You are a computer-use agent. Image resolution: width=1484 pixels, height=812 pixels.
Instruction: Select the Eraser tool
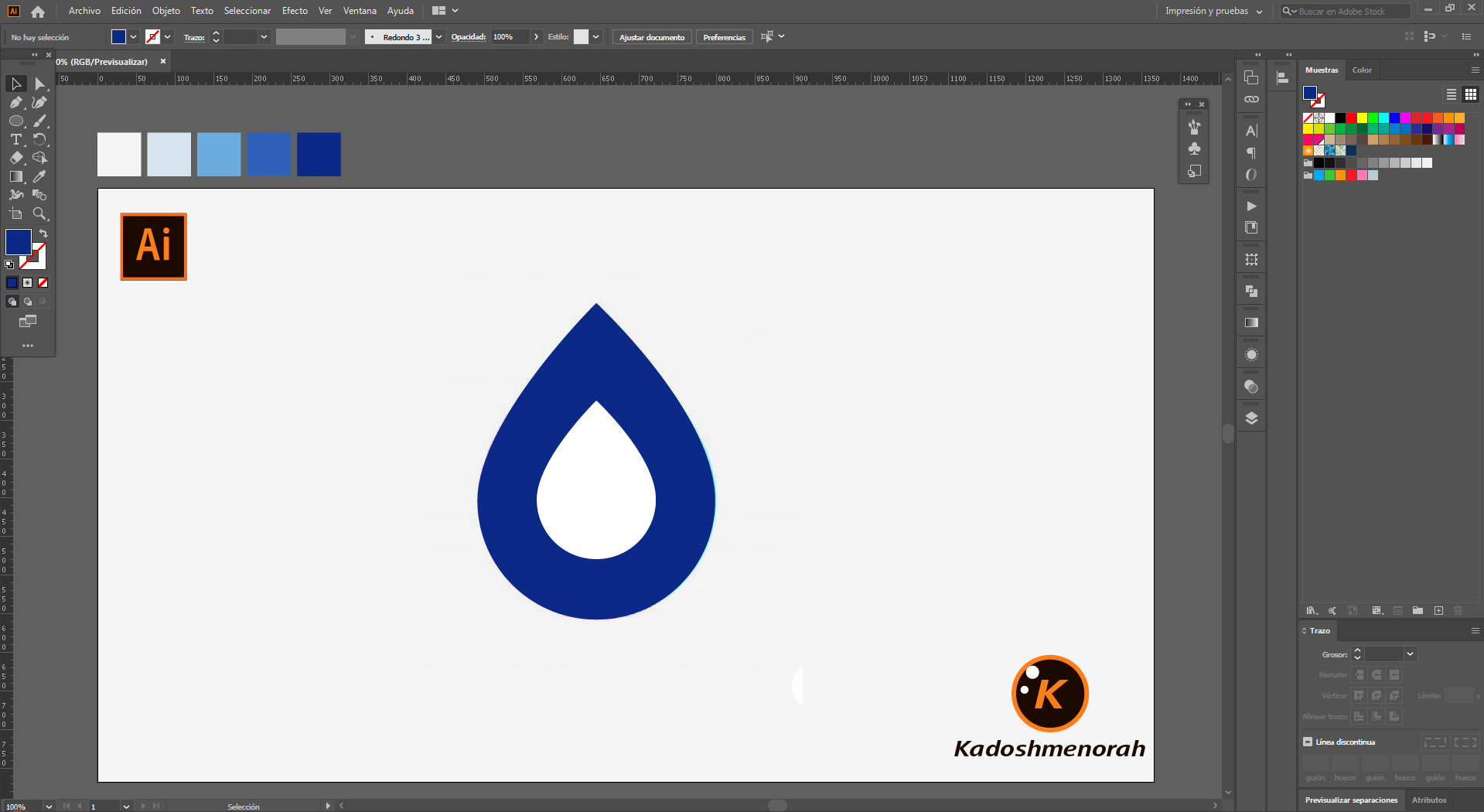16,158
